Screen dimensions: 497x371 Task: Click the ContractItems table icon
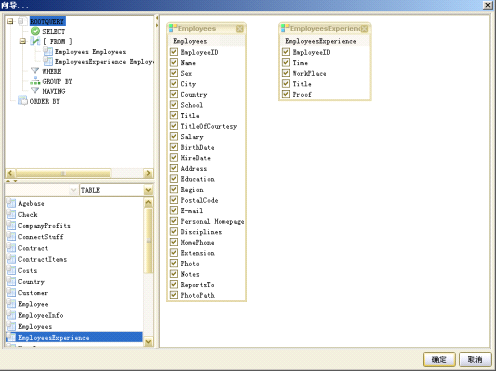point(11,259)
